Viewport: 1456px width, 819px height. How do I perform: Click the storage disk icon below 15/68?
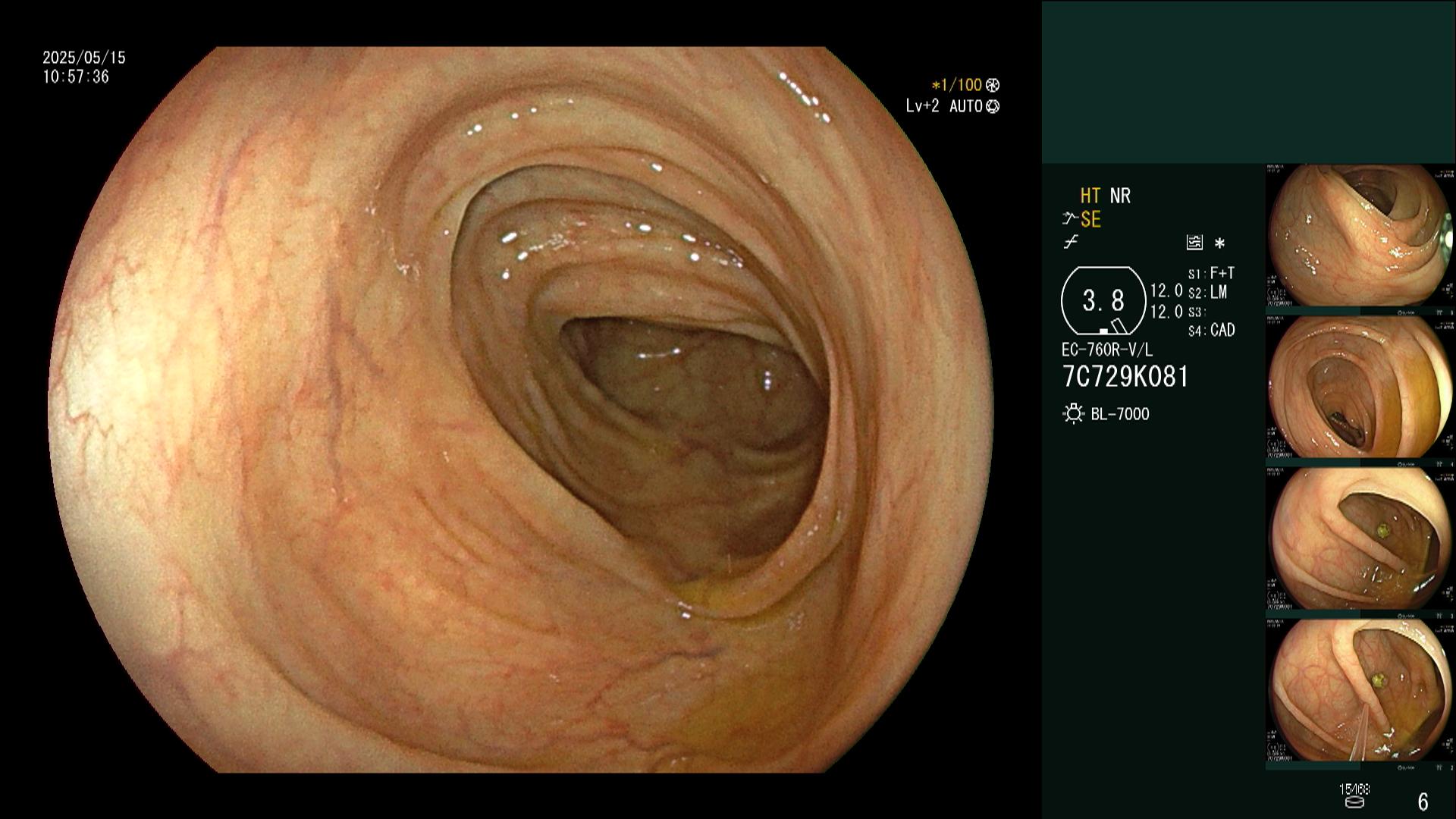(1354, 802)
